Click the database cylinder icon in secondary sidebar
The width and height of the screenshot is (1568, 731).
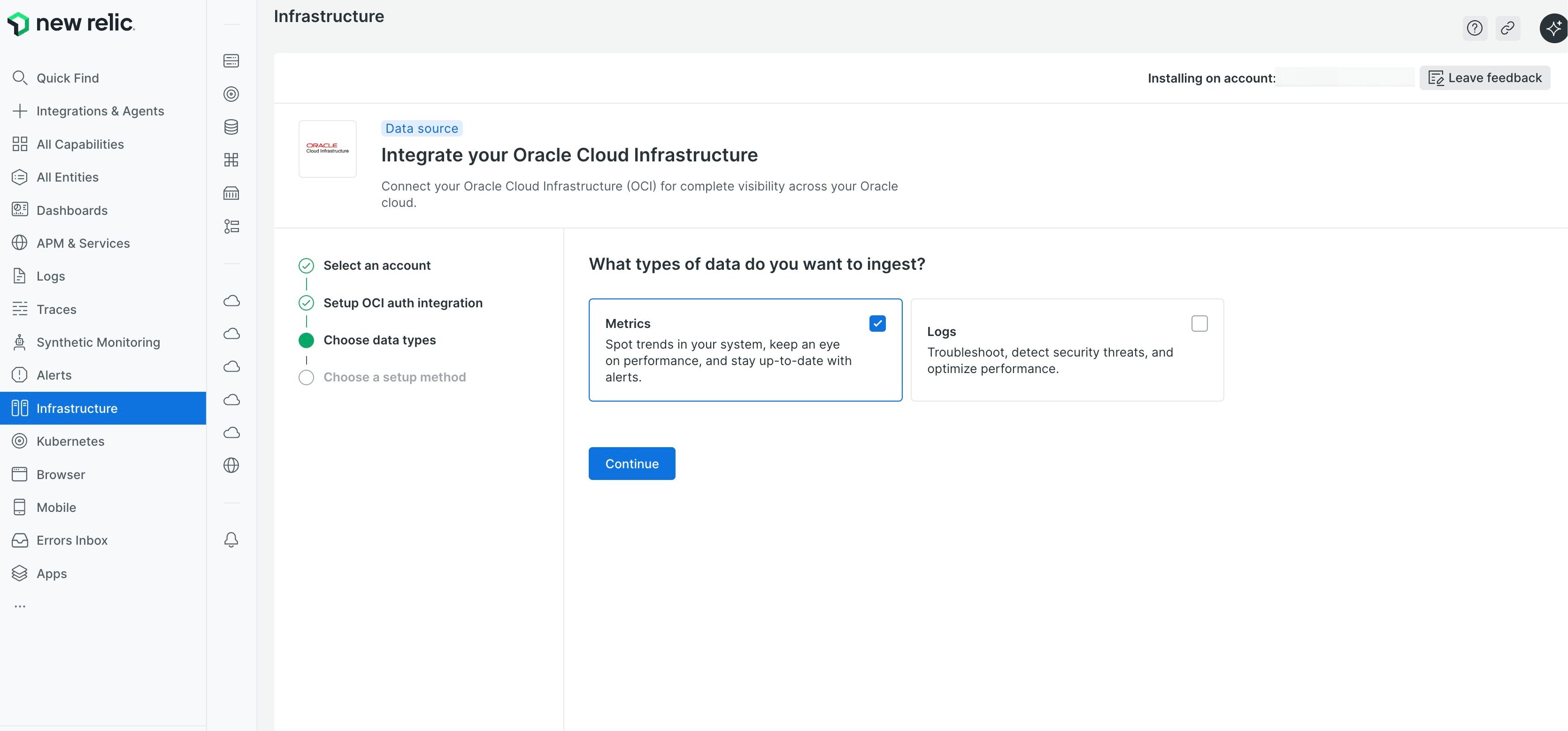231,127
